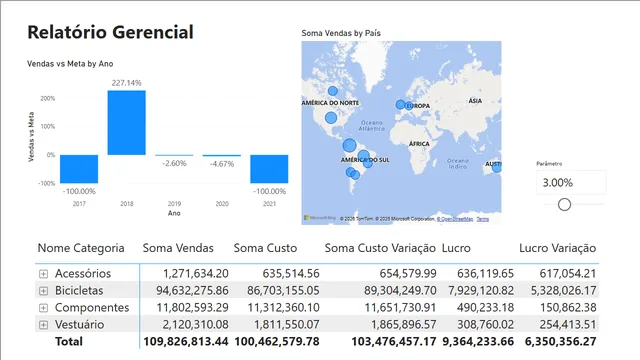Image resolution: width=640 pixels, height=360 pixels.
Task: Sort by Lucro Variação column header
Action: coord(558,248)
